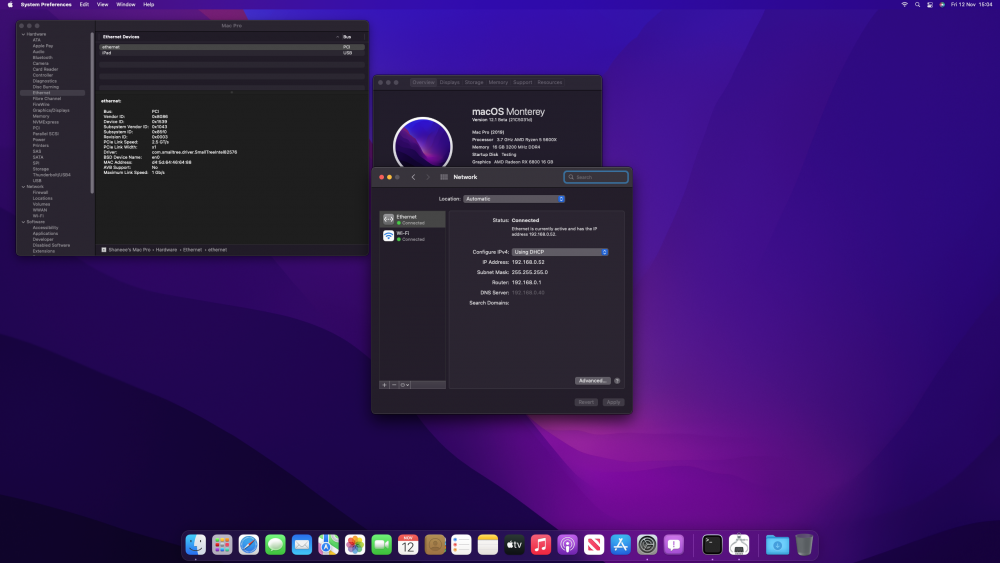
Task: Remove network service with minus button
Action: point(393,385)
